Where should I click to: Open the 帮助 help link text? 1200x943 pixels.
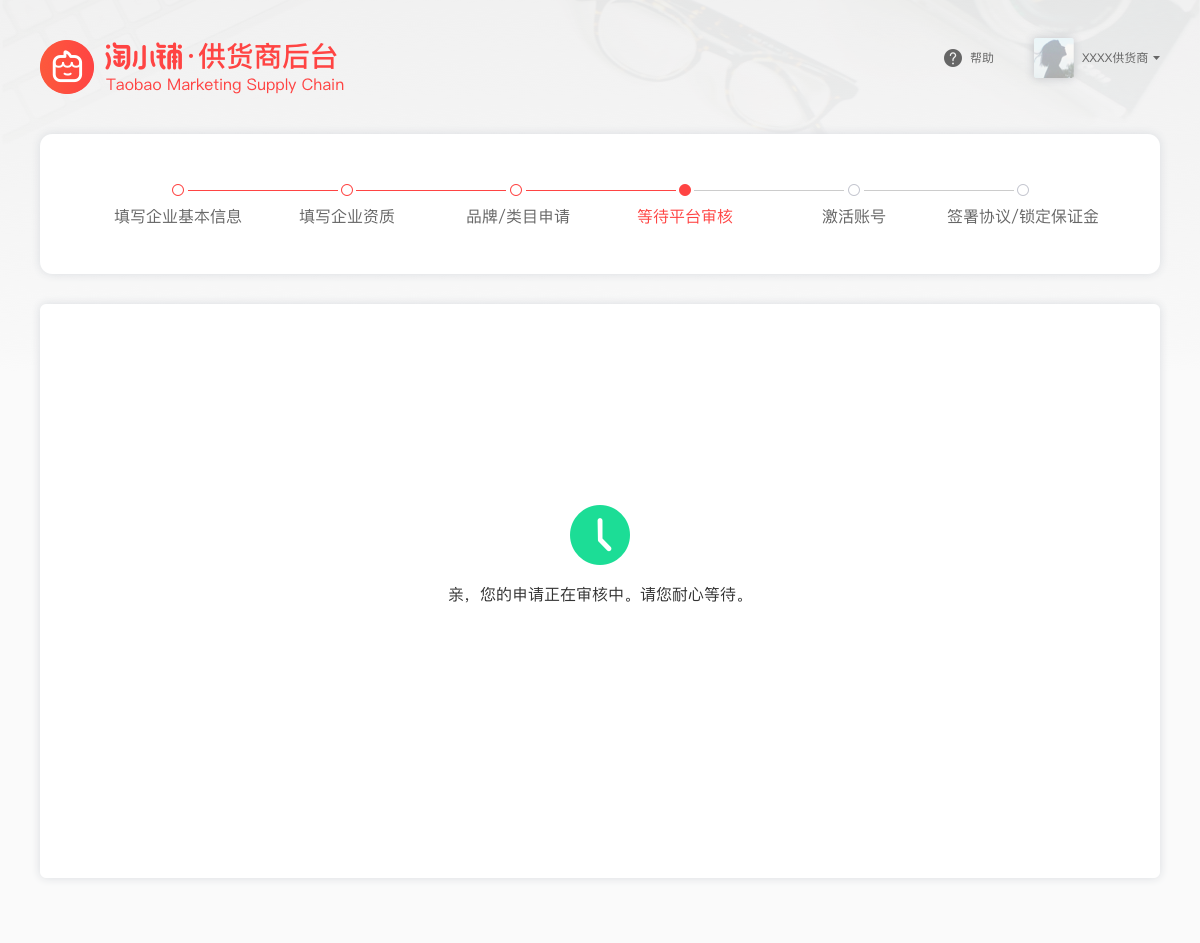(982, 58)
